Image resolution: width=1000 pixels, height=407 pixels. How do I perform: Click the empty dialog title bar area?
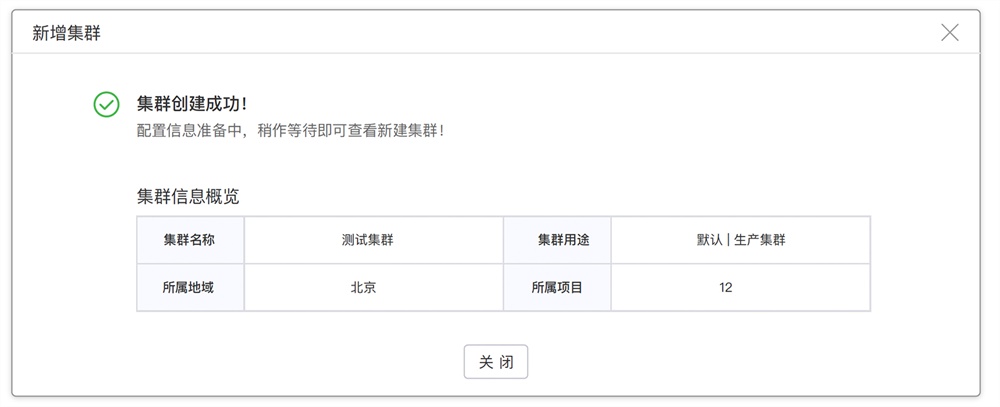pos(510,33)
